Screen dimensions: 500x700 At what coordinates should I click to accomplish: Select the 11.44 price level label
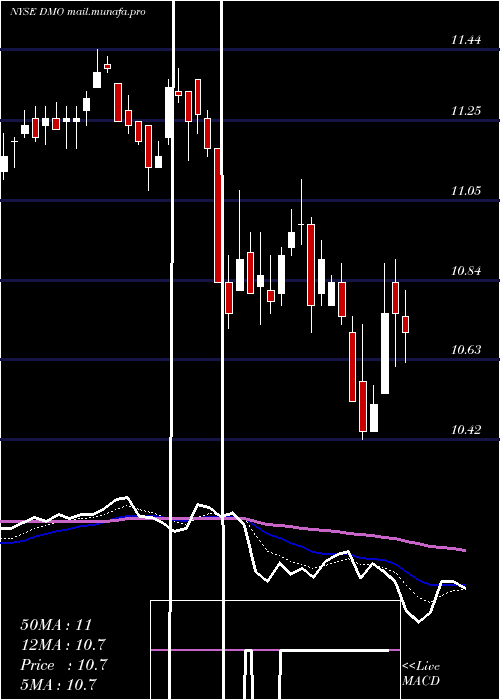coord(466,40)
